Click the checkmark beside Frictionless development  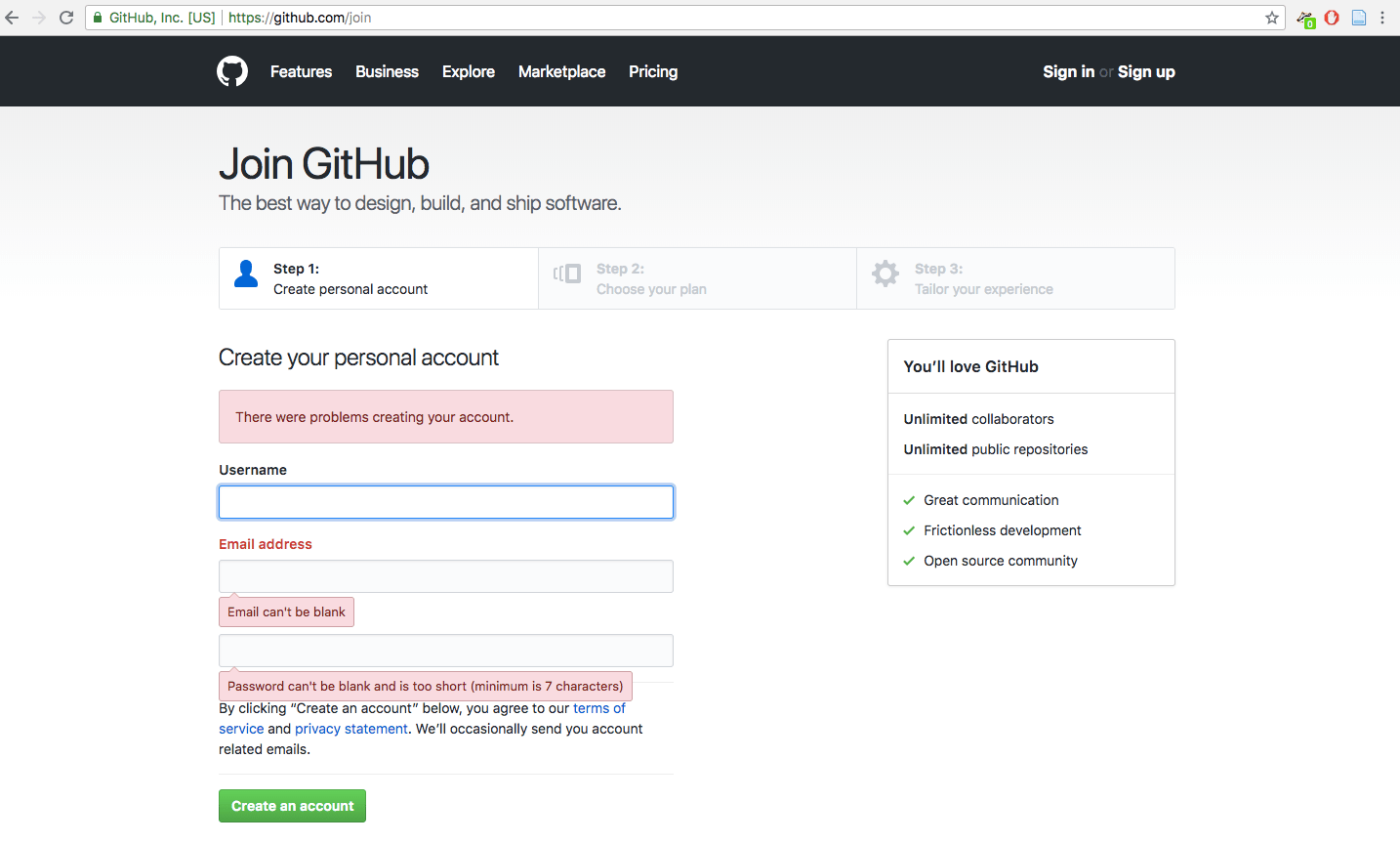click(x=909, y=531)
